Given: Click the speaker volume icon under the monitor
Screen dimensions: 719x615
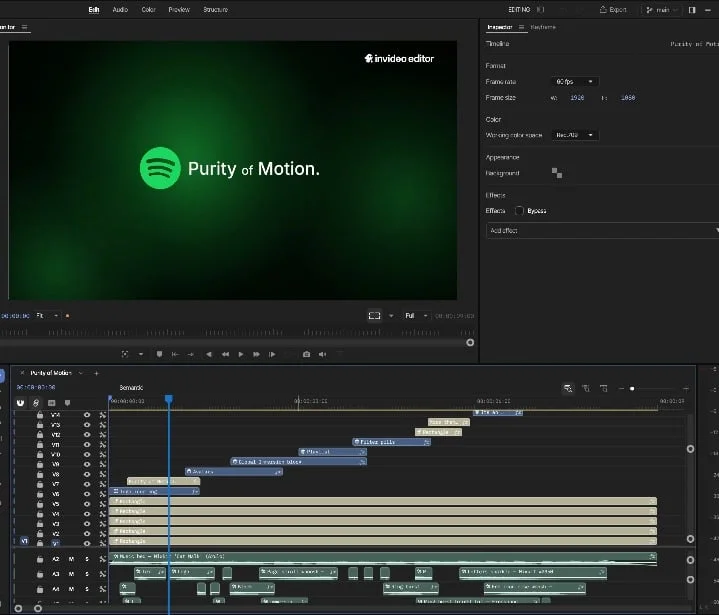Looking at the screenshot, I should coord(322,354).
